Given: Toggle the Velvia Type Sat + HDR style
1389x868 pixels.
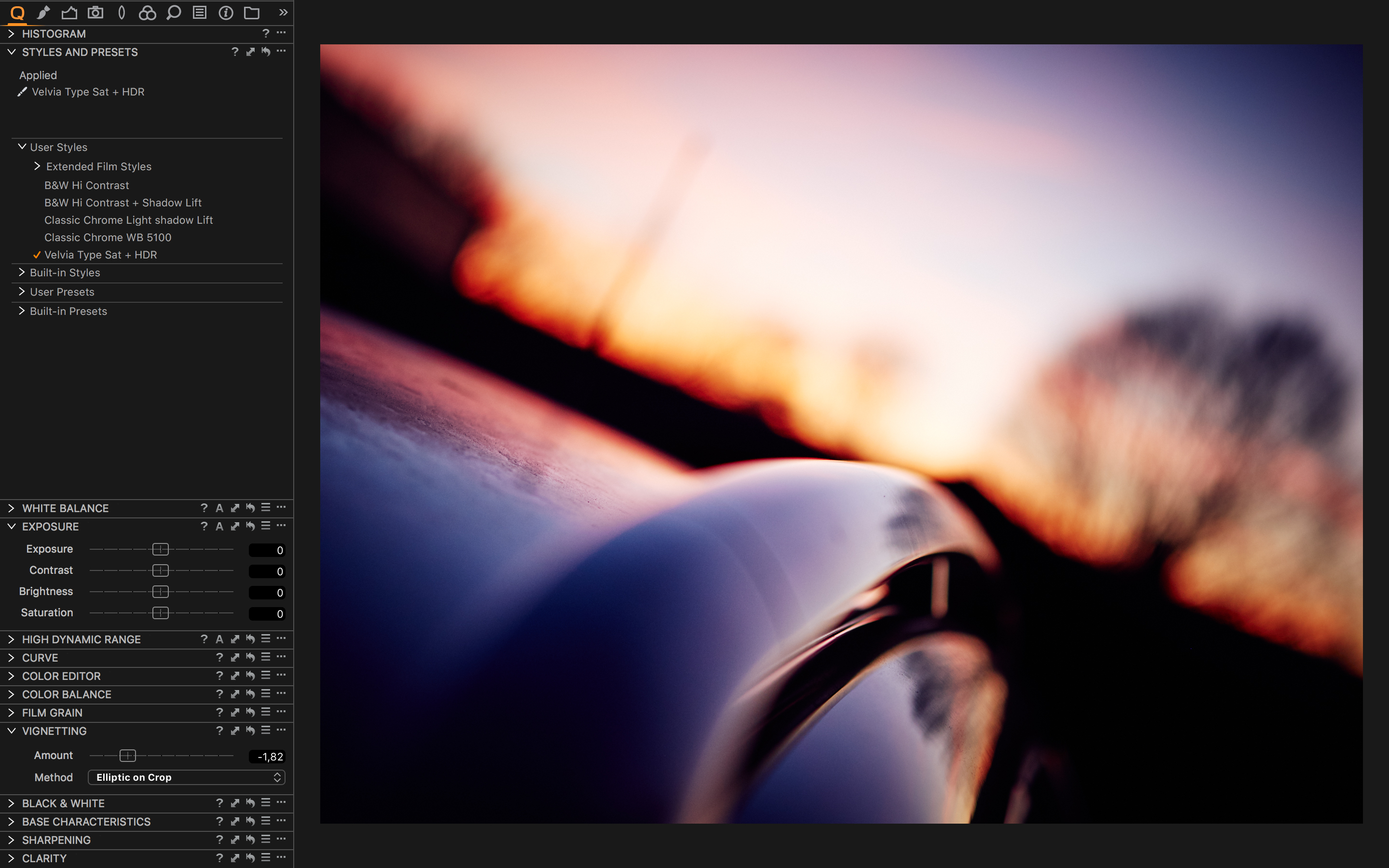Looking at the screenshot, I should coord(100,254).
